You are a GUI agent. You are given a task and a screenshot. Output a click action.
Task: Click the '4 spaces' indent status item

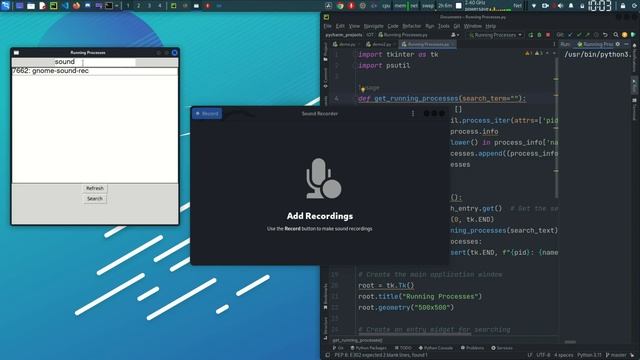click(x=564, y=355)
